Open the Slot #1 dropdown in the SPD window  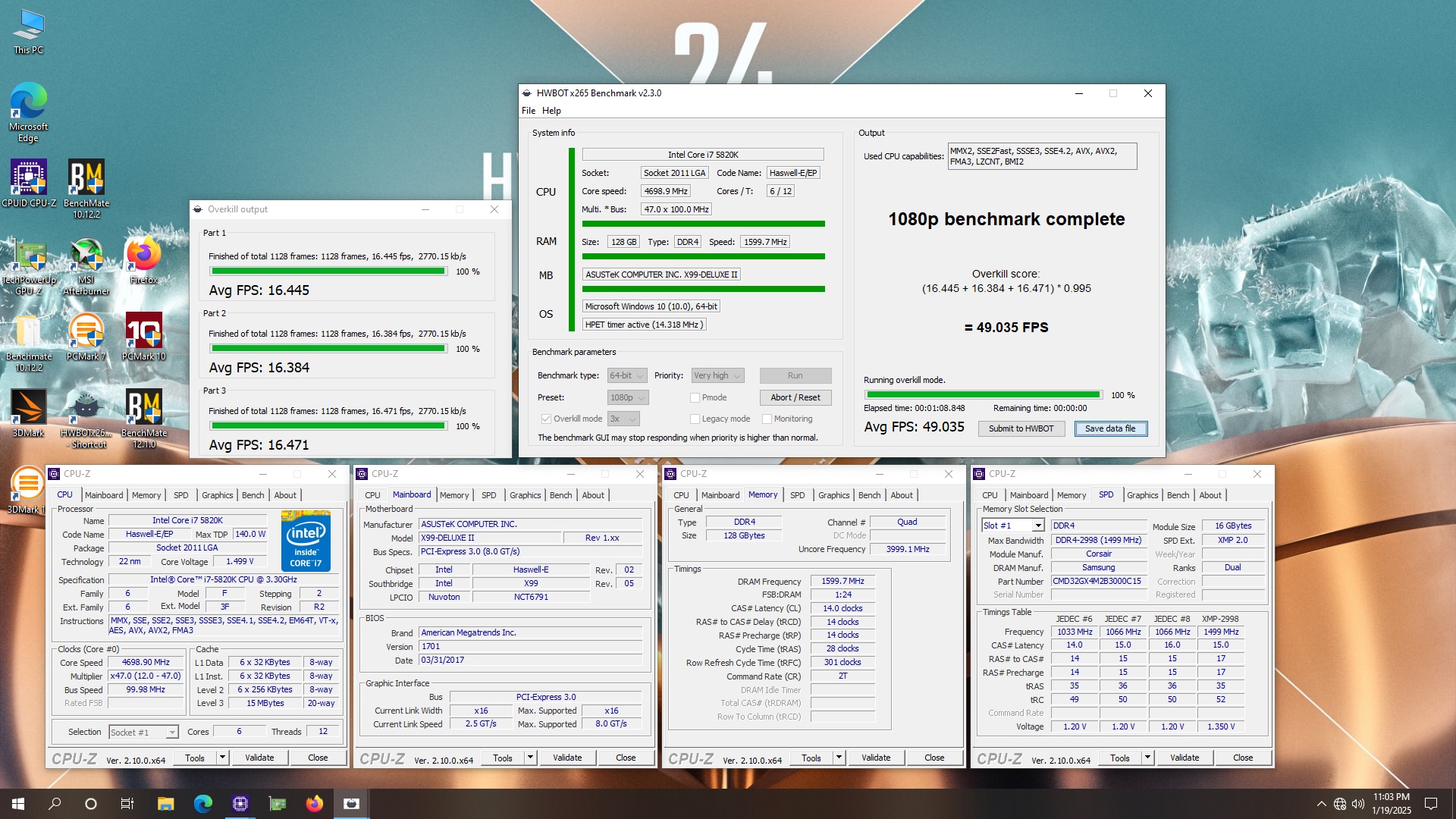coord(1012,526)
